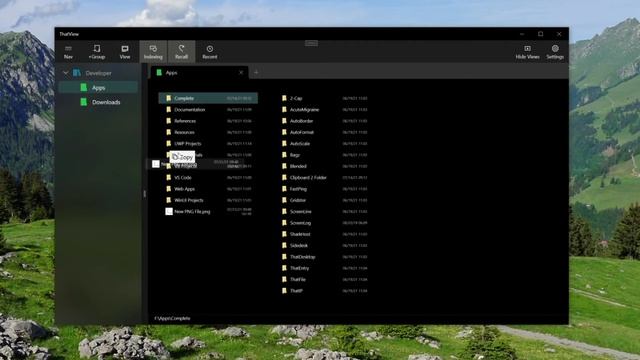Select the ScreenLog folder
The image size is (640, 360).
tap(324, 223)
